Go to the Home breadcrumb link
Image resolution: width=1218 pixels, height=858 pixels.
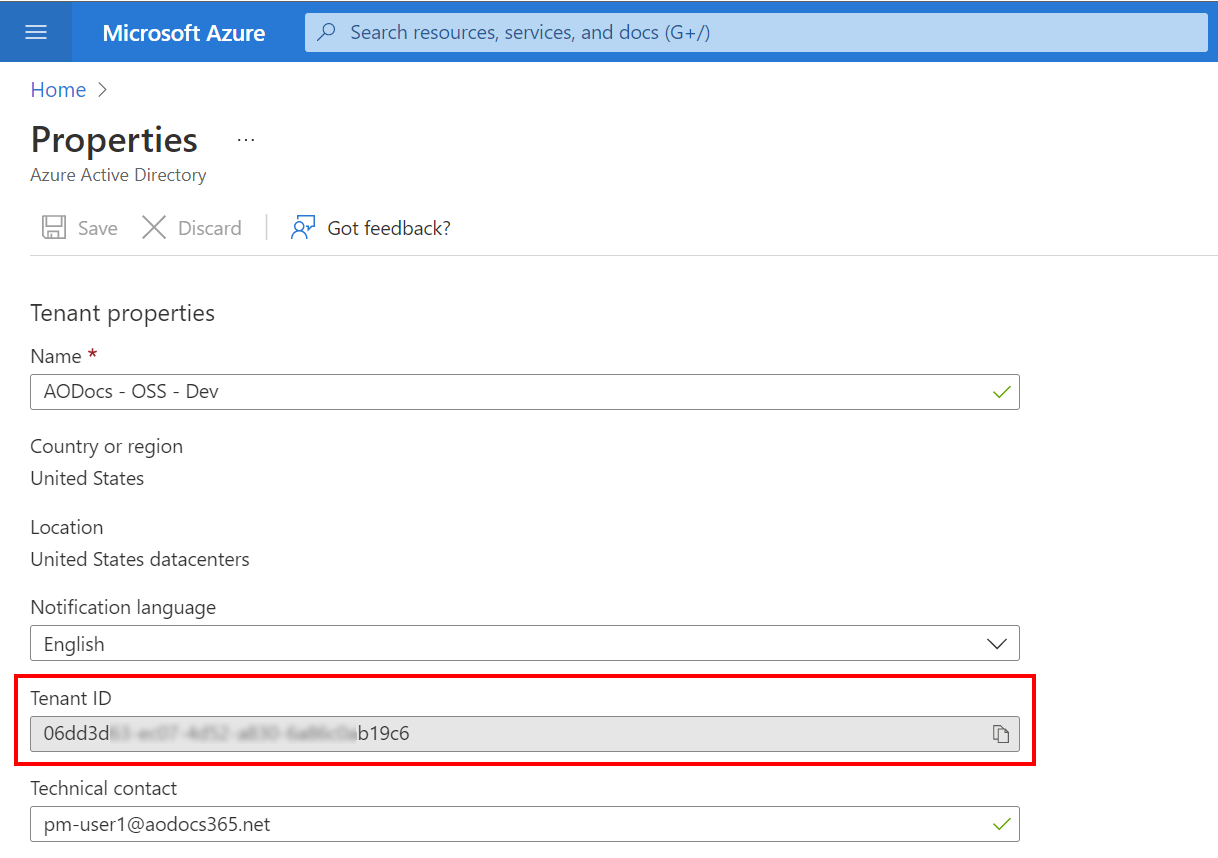click(x=58, y=90)
